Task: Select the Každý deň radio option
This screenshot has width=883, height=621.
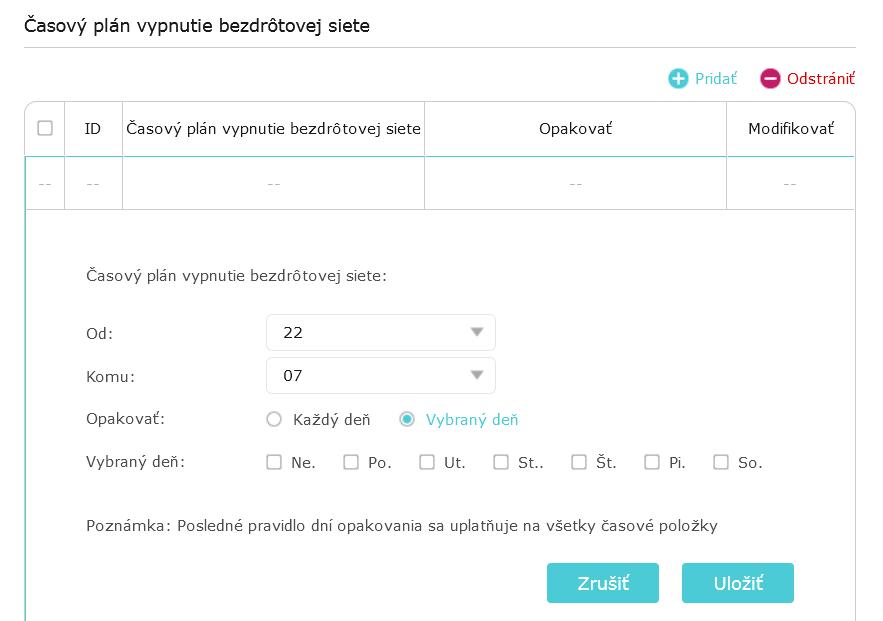Action: click(x=274, y=420)
